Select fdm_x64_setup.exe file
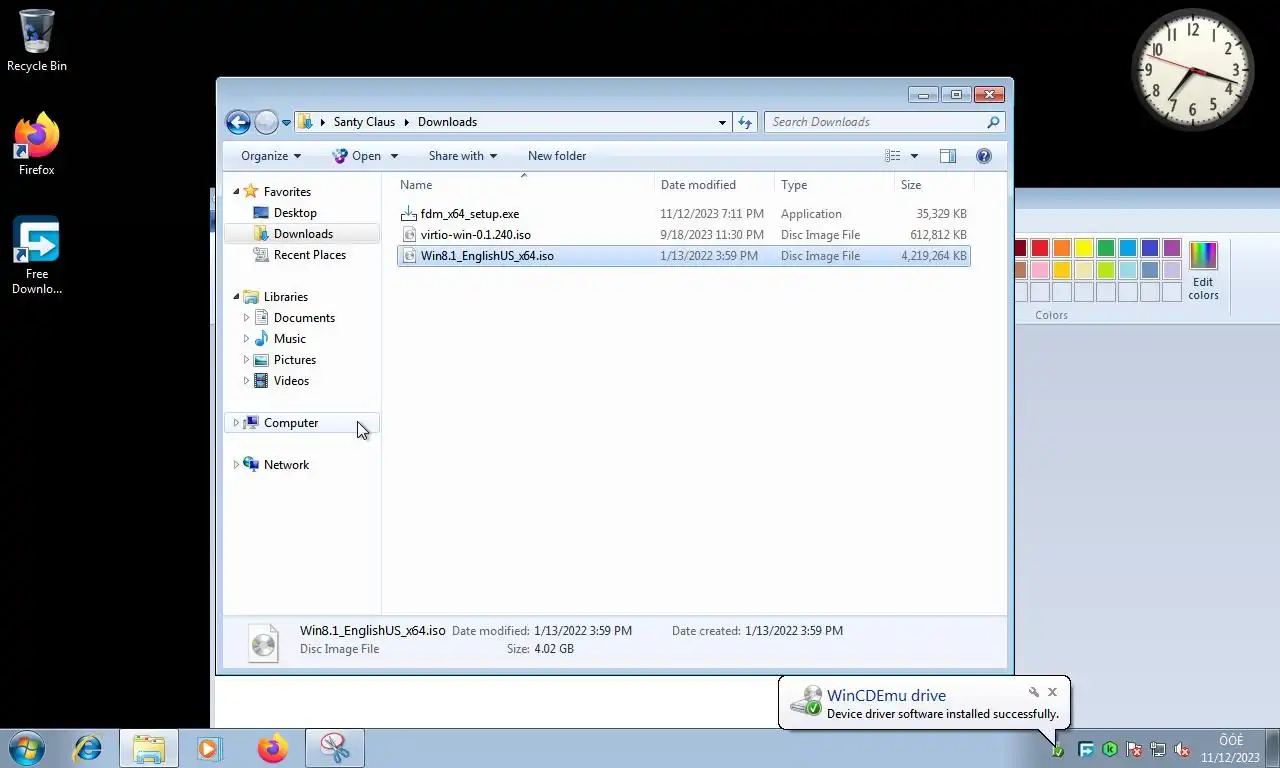This screenshot has height=768, width=1280. coord(683,214)
